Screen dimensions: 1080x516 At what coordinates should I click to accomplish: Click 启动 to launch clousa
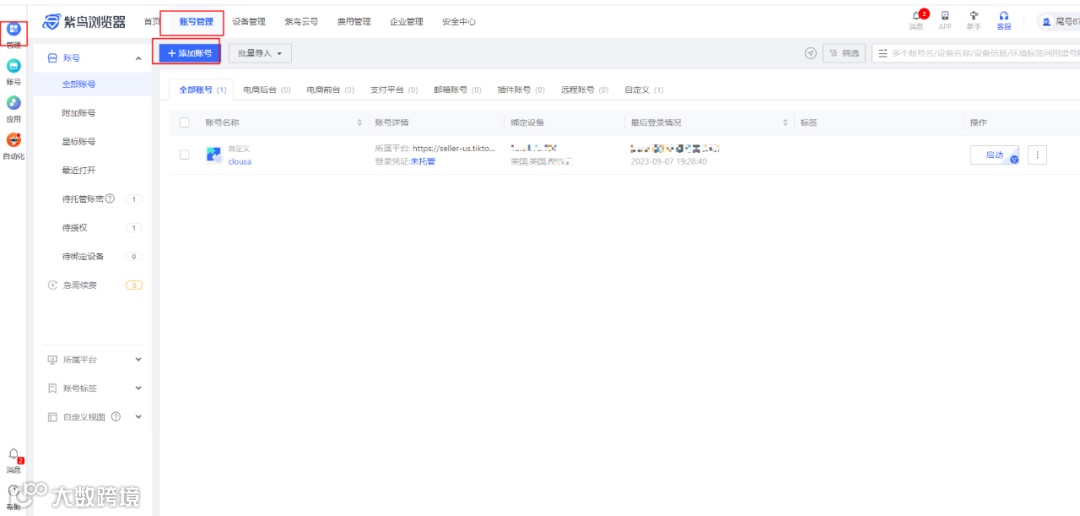[994, 155]
